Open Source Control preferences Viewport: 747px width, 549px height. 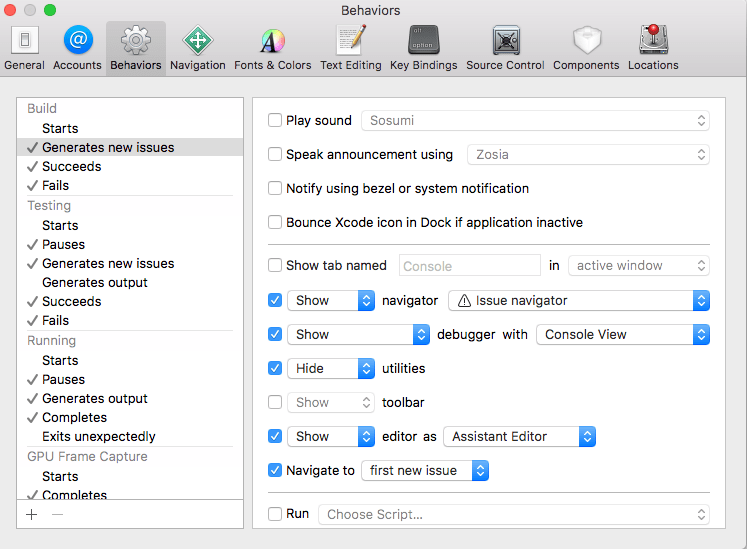pos(505,48)
